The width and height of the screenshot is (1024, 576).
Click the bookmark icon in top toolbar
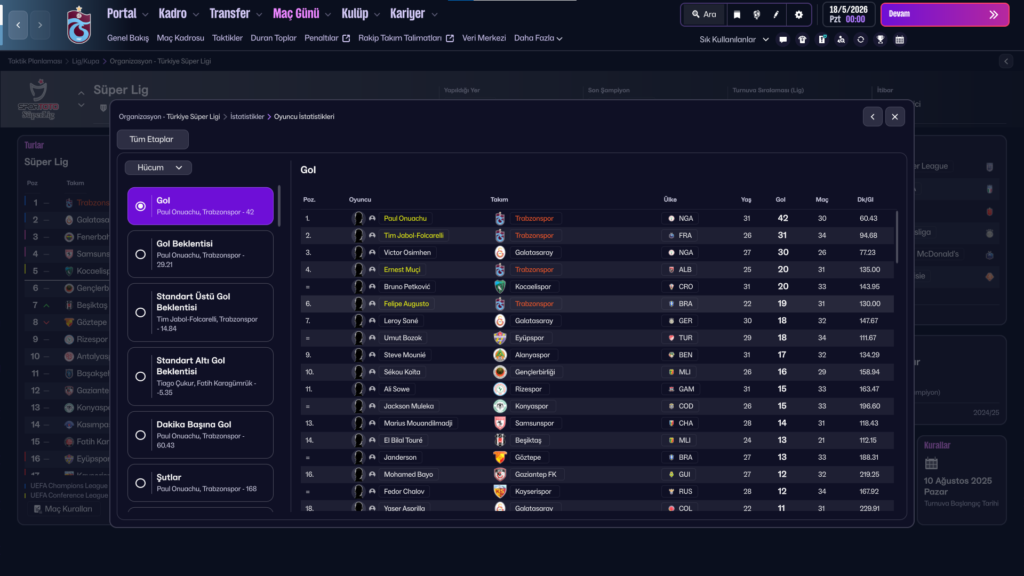point(737,15)
